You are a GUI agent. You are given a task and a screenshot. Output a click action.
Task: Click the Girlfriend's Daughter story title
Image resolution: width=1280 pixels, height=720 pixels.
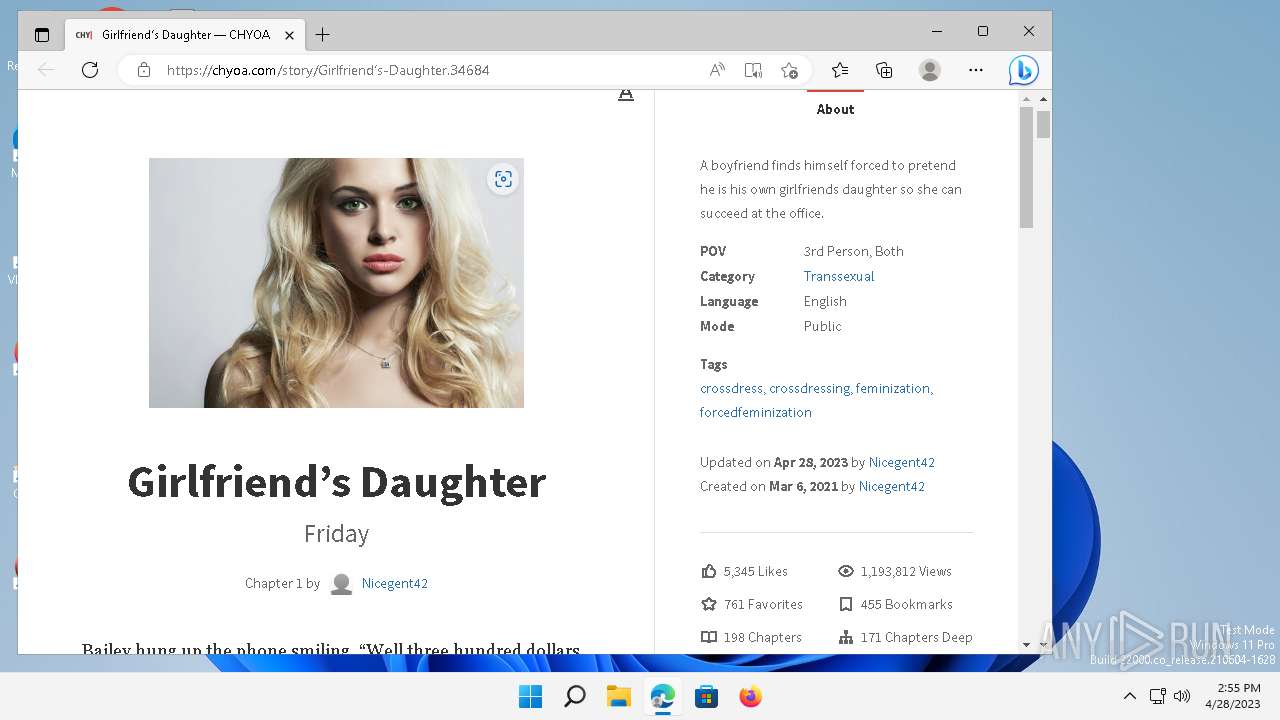[x=336, y=482]
